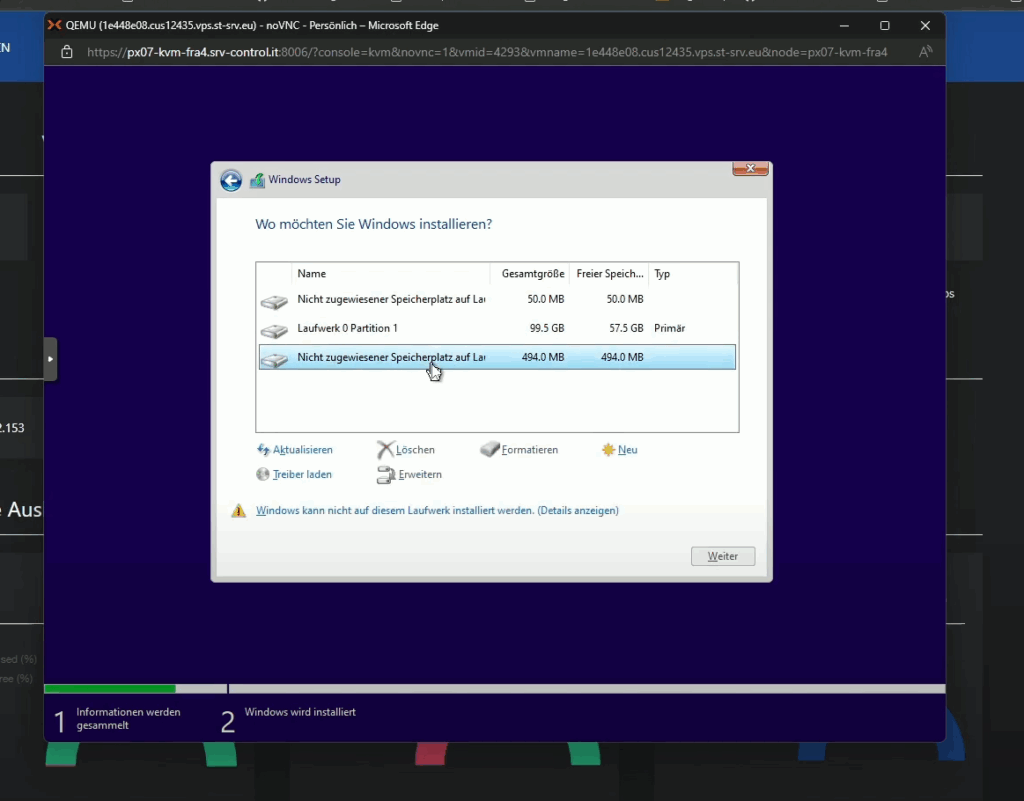Image resolution: width=1024 pixels, height=801 pixels.
Task: Click the 99.5 GB total size cell
Action: pos(547,328)
